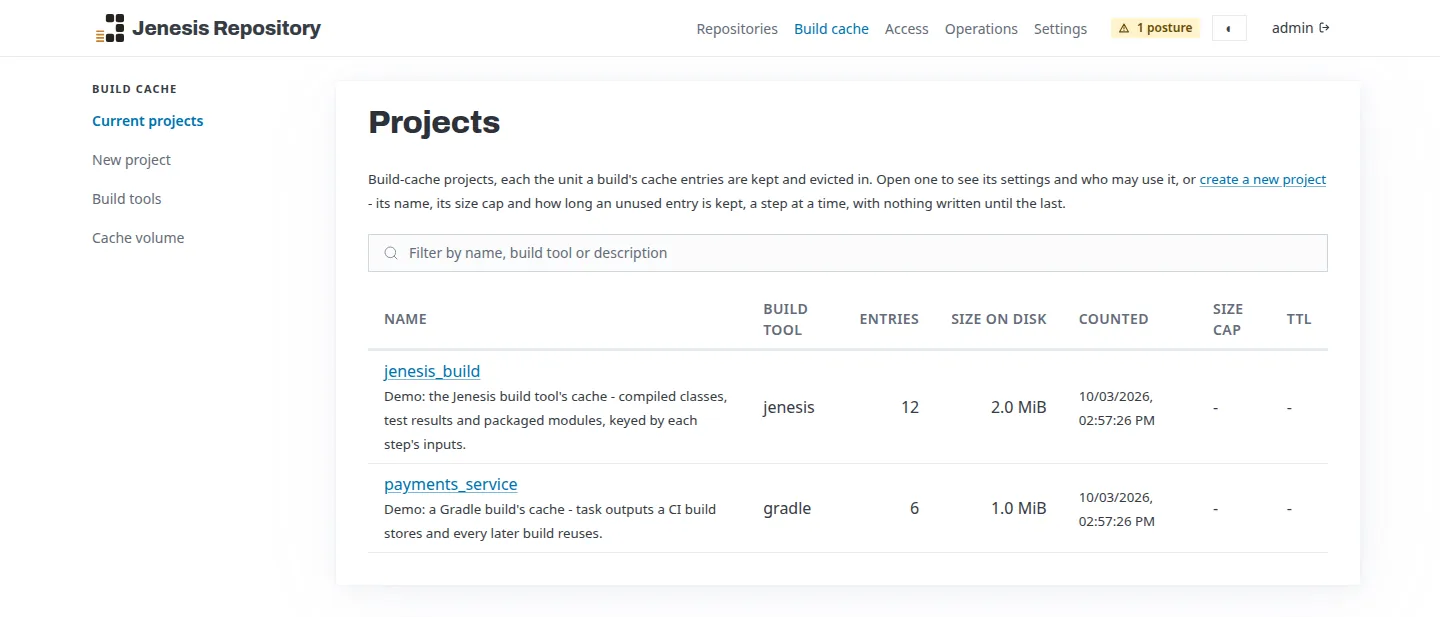This screenshot has height=617, width=1440.
Task: Open the Settings nav item
Action: coord(1060,29)
